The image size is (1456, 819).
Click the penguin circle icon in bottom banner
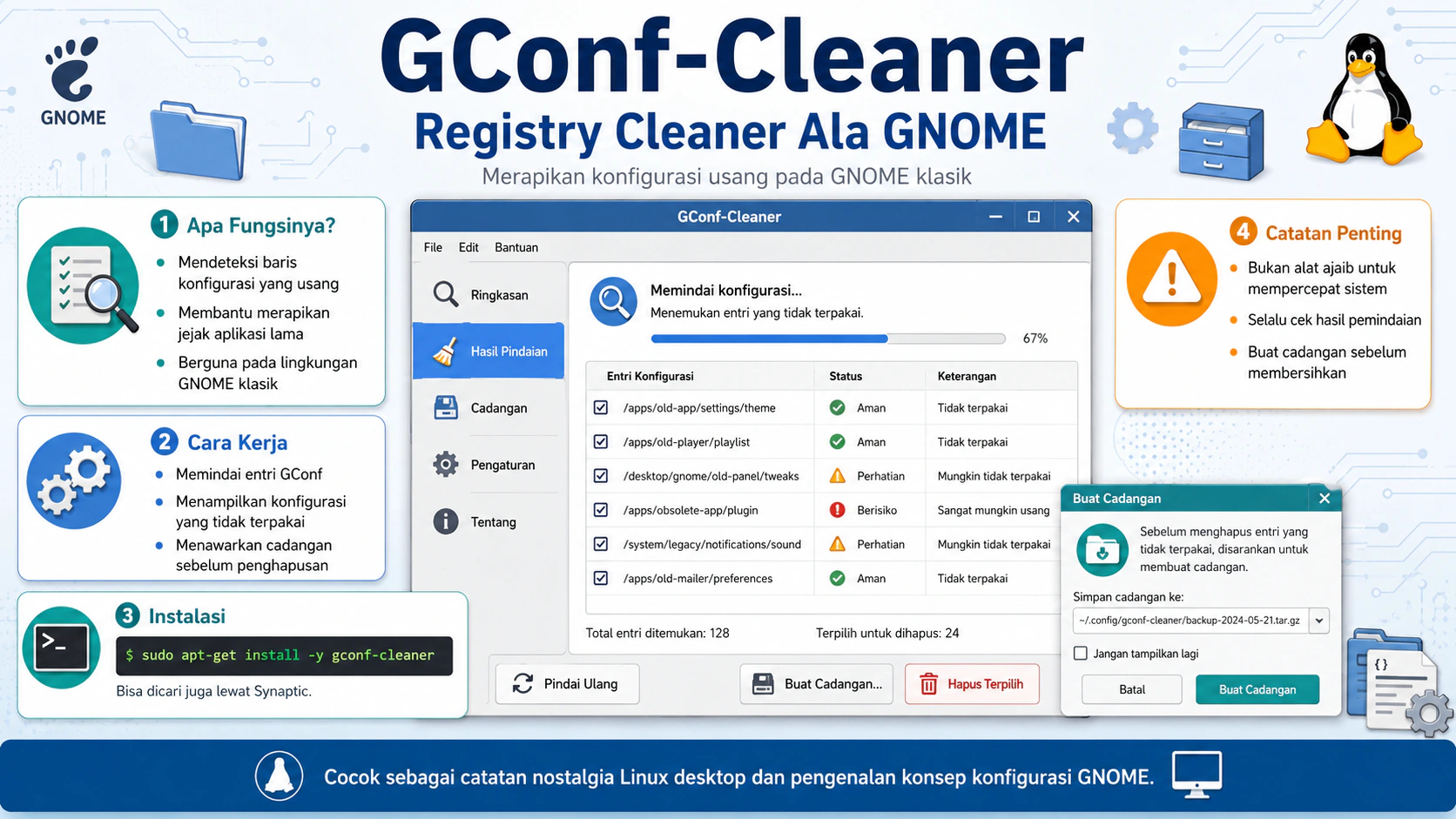click(280, 775)
